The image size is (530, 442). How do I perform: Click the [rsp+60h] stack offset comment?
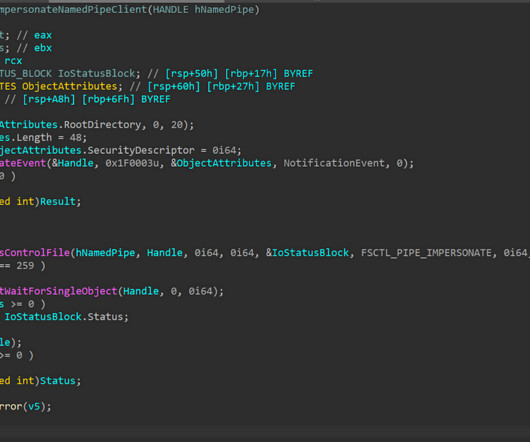coord(174,87)
